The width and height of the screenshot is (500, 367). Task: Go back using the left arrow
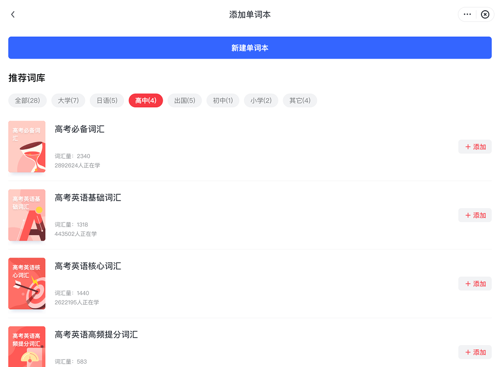coord(13,14)
